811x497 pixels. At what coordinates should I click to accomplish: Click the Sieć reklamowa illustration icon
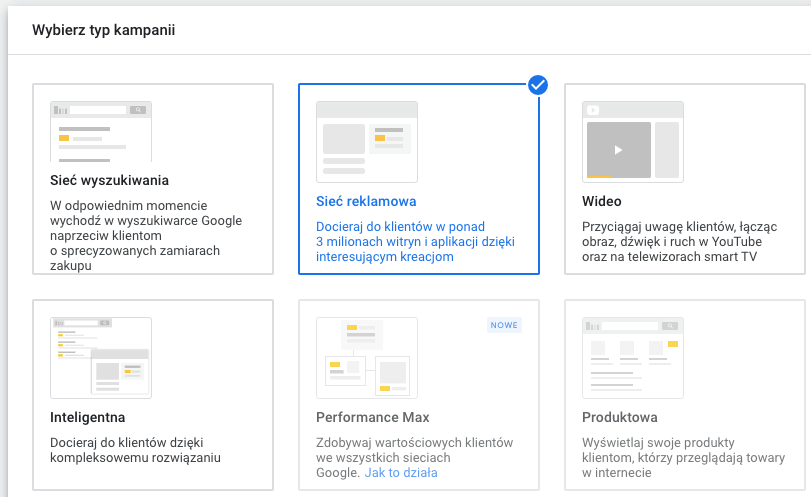tap(367, 142)
